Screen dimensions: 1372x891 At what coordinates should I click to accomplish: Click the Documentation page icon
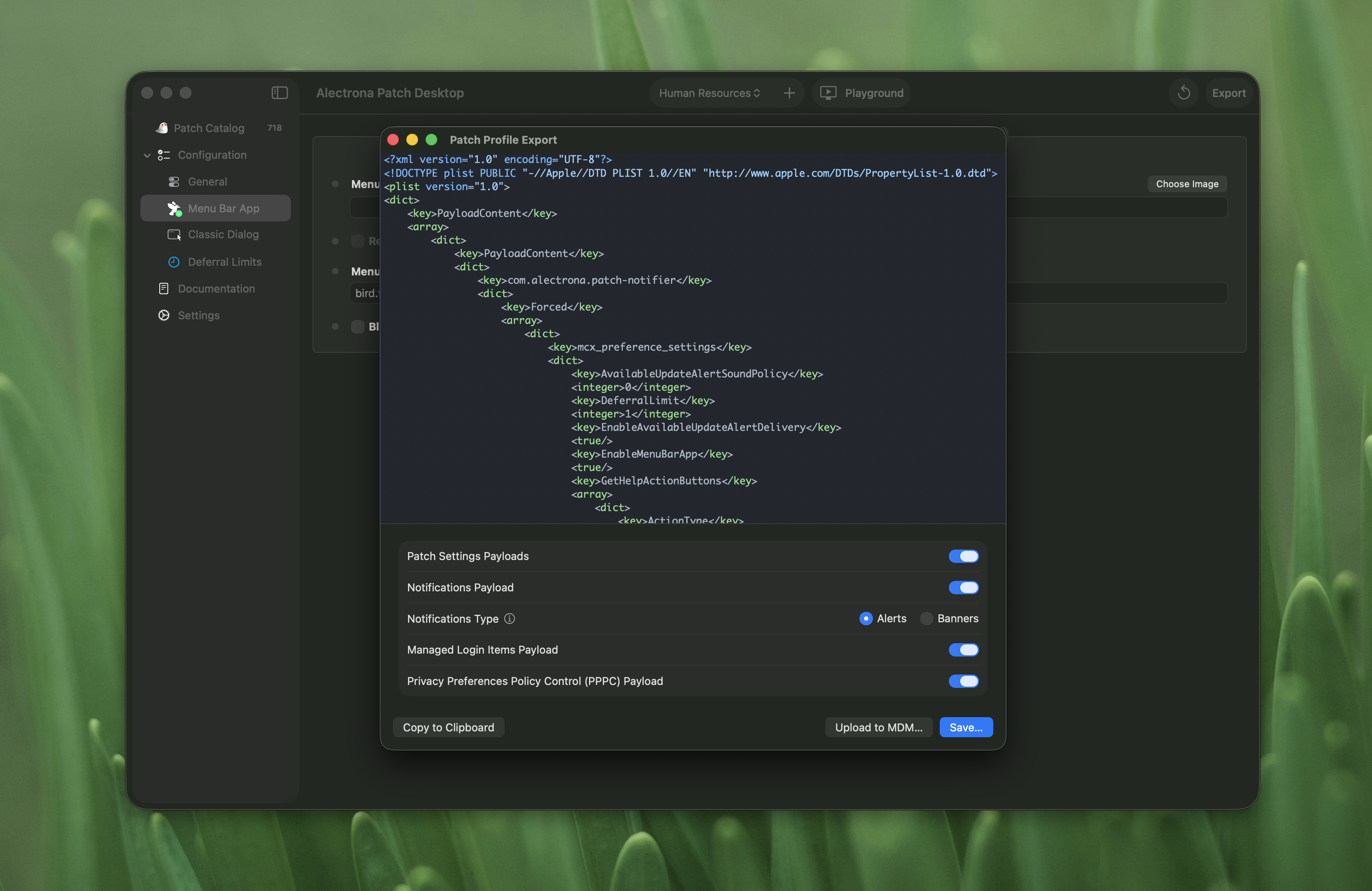pos(164,288)
